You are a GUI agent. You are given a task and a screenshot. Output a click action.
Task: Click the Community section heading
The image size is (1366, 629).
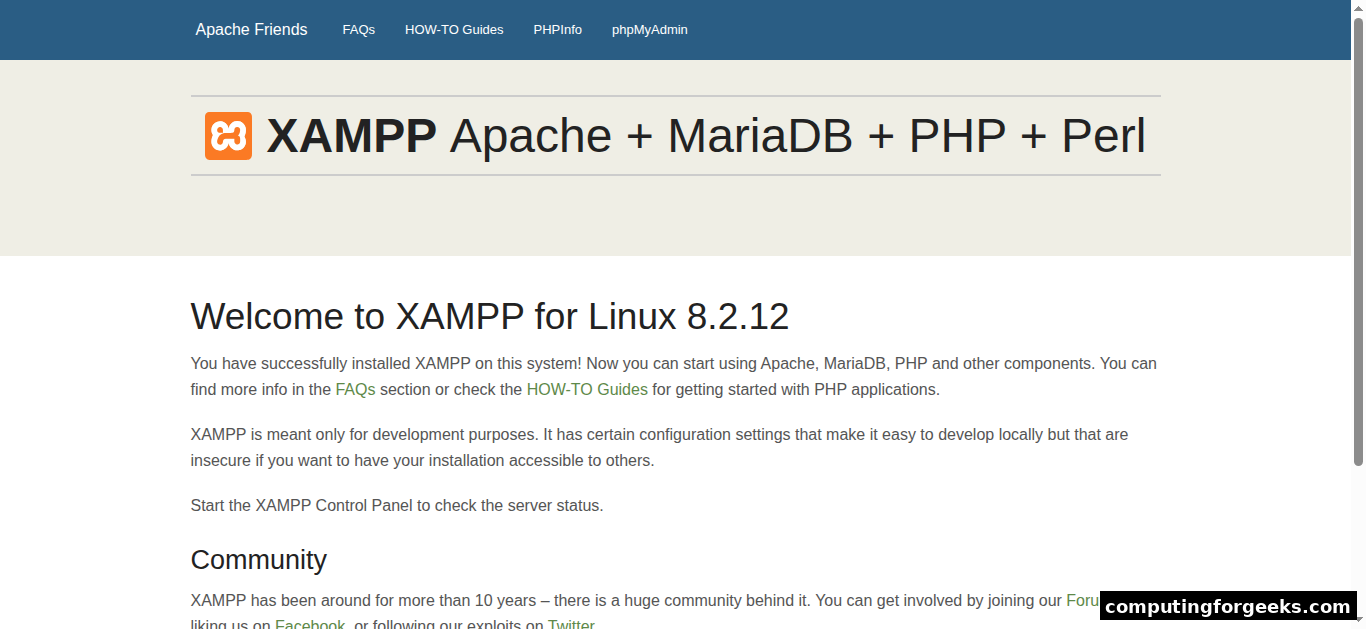258,559
